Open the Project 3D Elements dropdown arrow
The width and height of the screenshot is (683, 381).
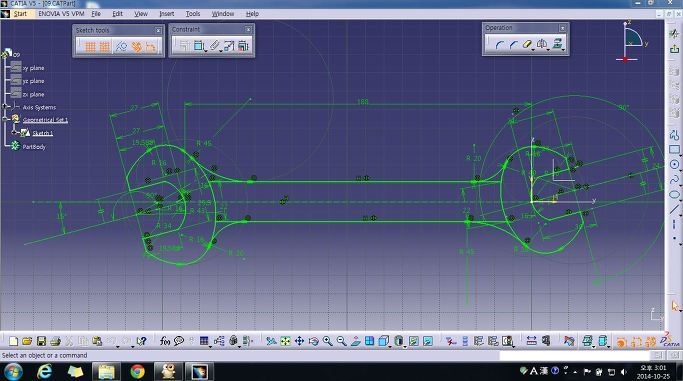tap(564, 50)
